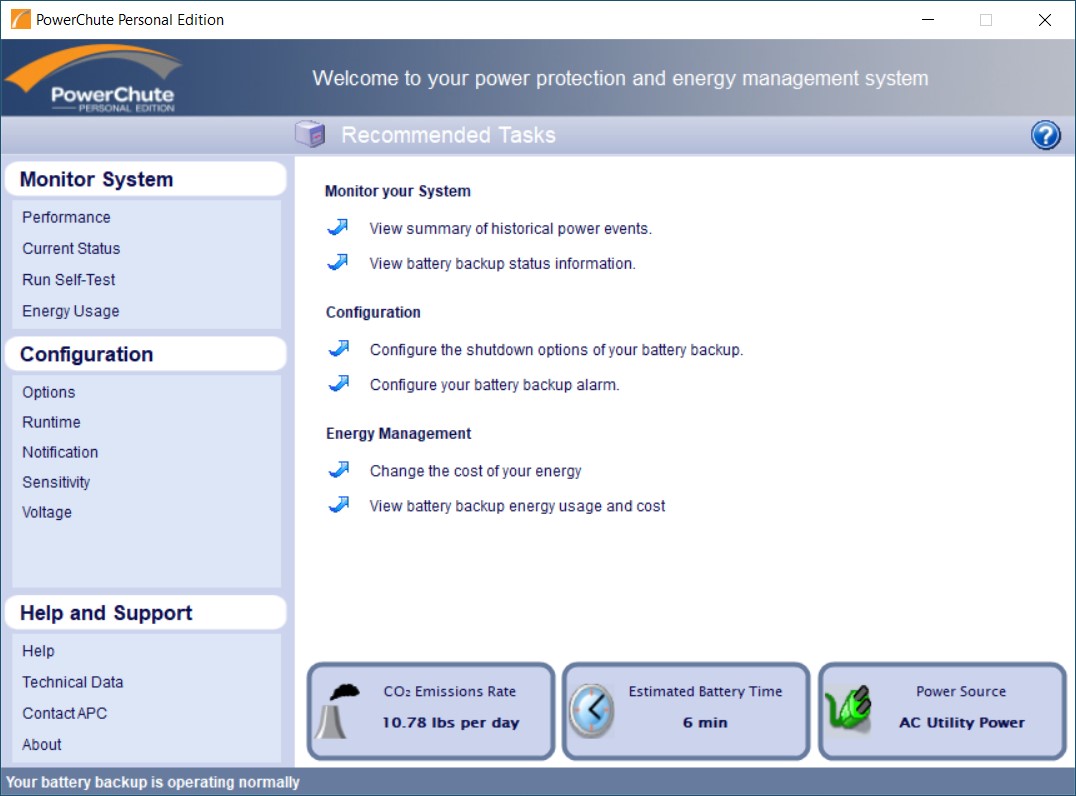Click arrow icon beside shutdown options task
The height and width of the screenshot is (796, 1076).
[x=338, y=349]
